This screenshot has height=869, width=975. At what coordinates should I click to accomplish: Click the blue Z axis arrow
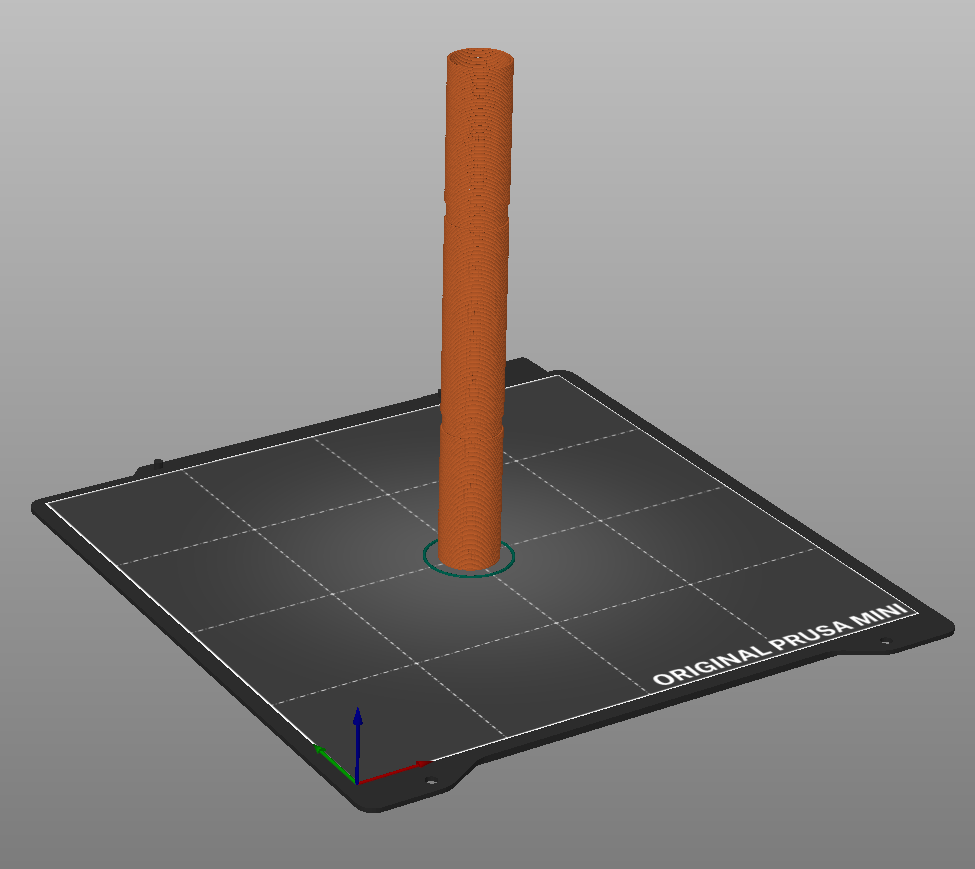pyautogui.click(x=358, y=745)
